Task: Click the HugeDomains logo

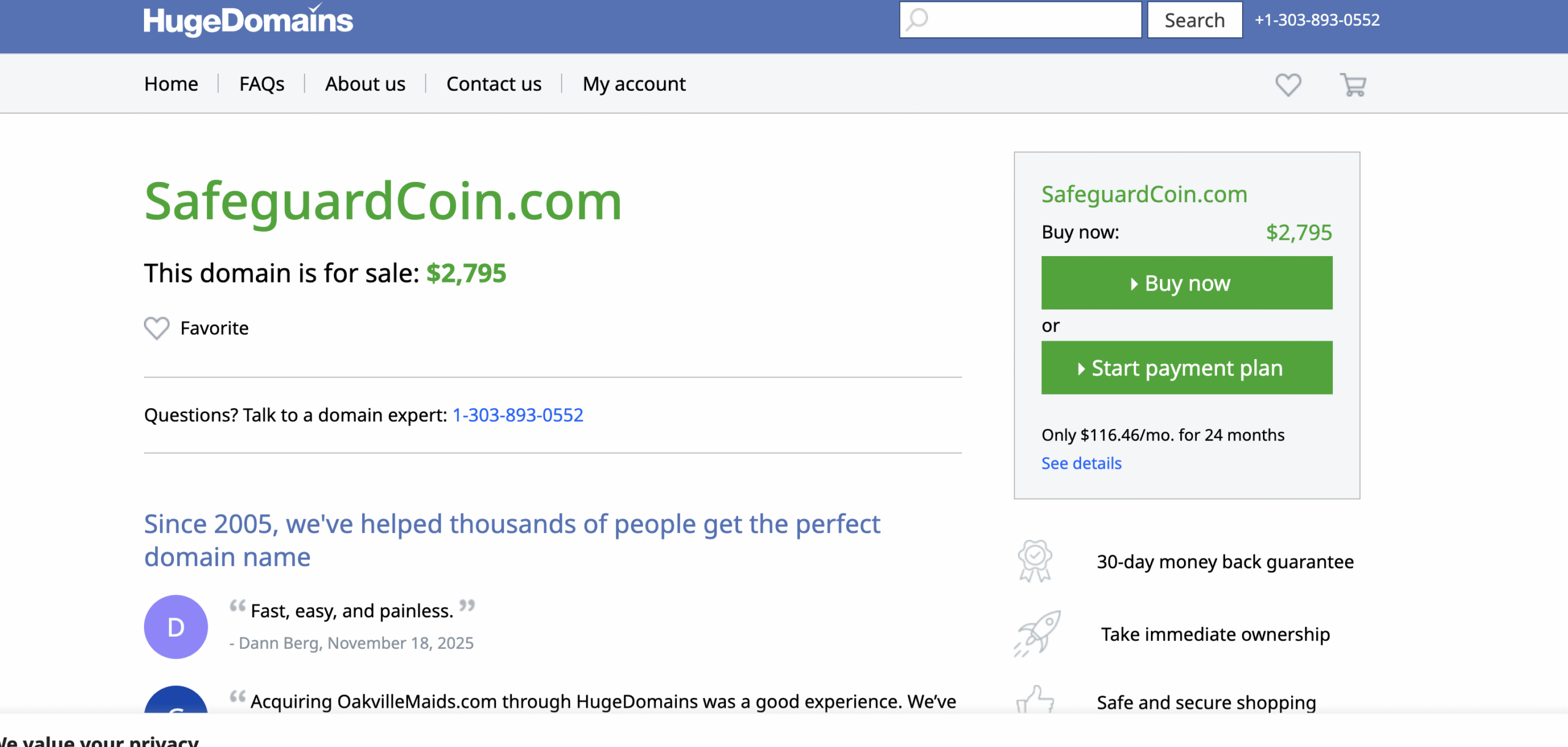Action: tap(247, 20)
